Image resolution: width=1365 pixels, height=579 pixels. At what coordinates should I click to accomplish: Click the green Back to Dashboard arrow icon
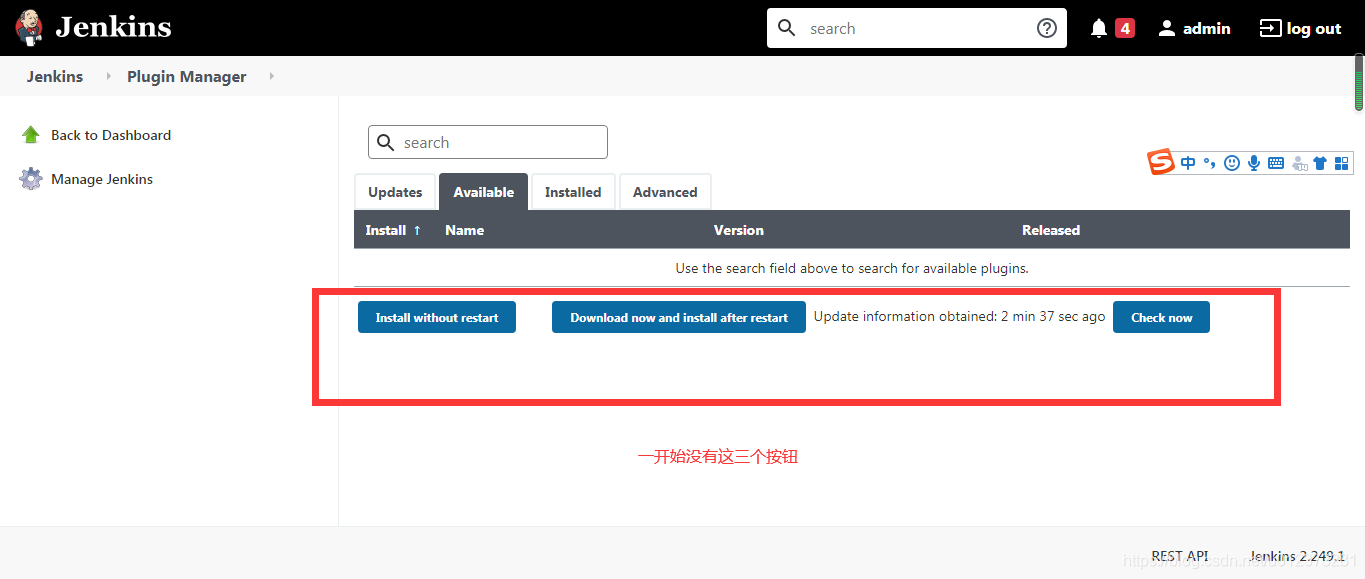point(31,135)
